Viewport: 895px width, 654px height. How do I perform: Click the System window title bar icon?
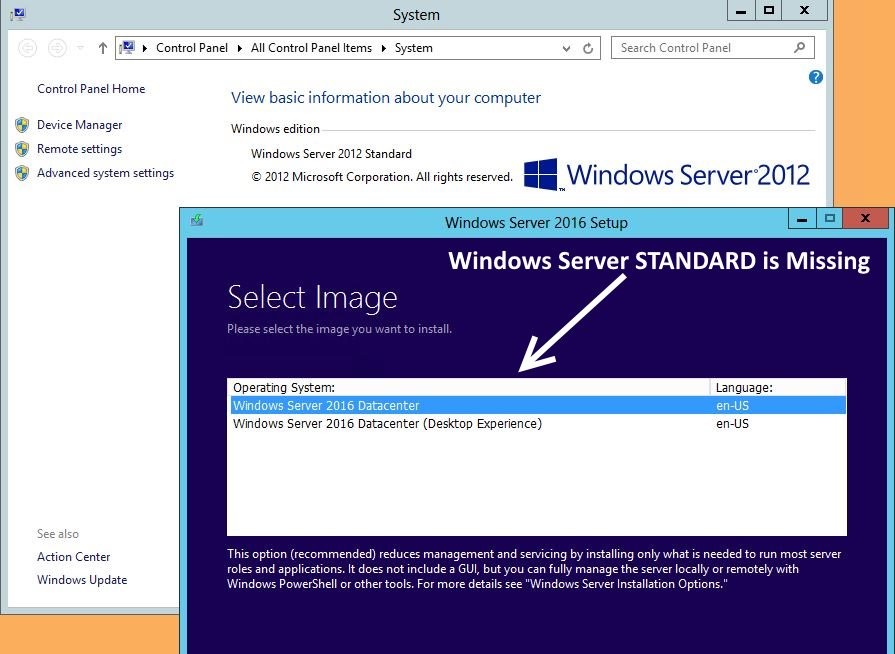click(18, 14)
